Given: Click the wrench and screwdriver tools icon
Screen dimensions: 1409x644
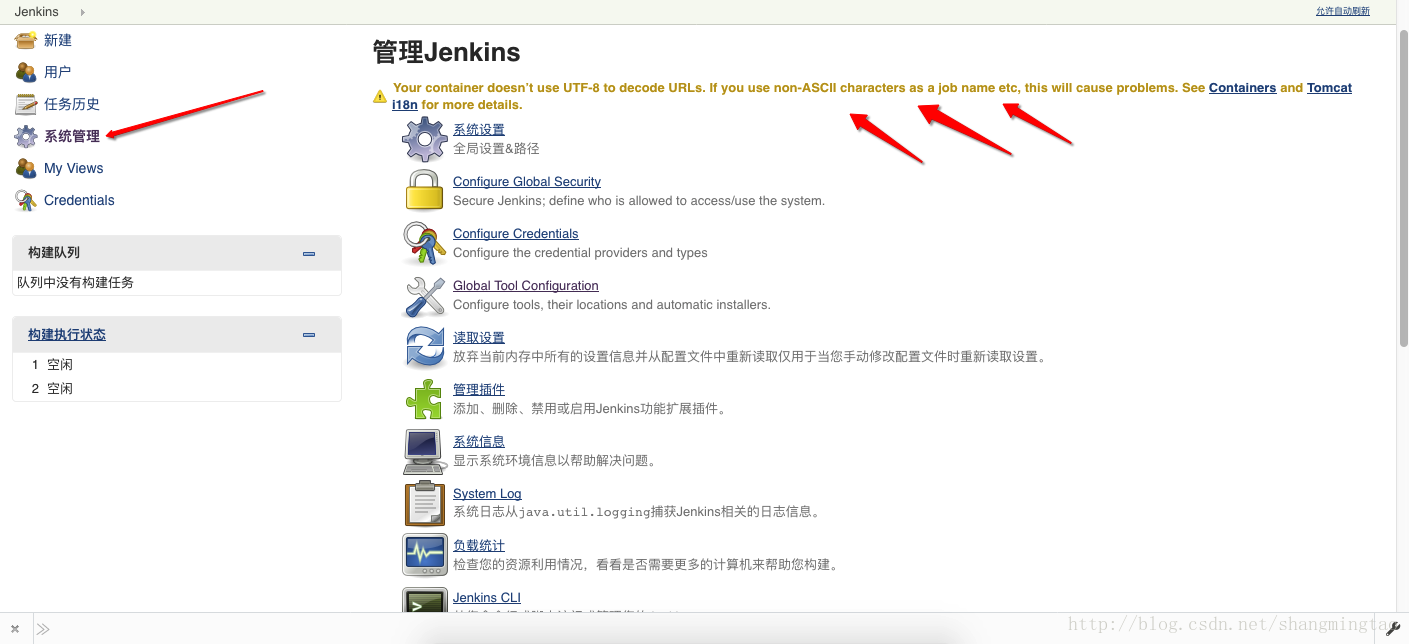Looking at the screenshot, I should click(424, 295).
